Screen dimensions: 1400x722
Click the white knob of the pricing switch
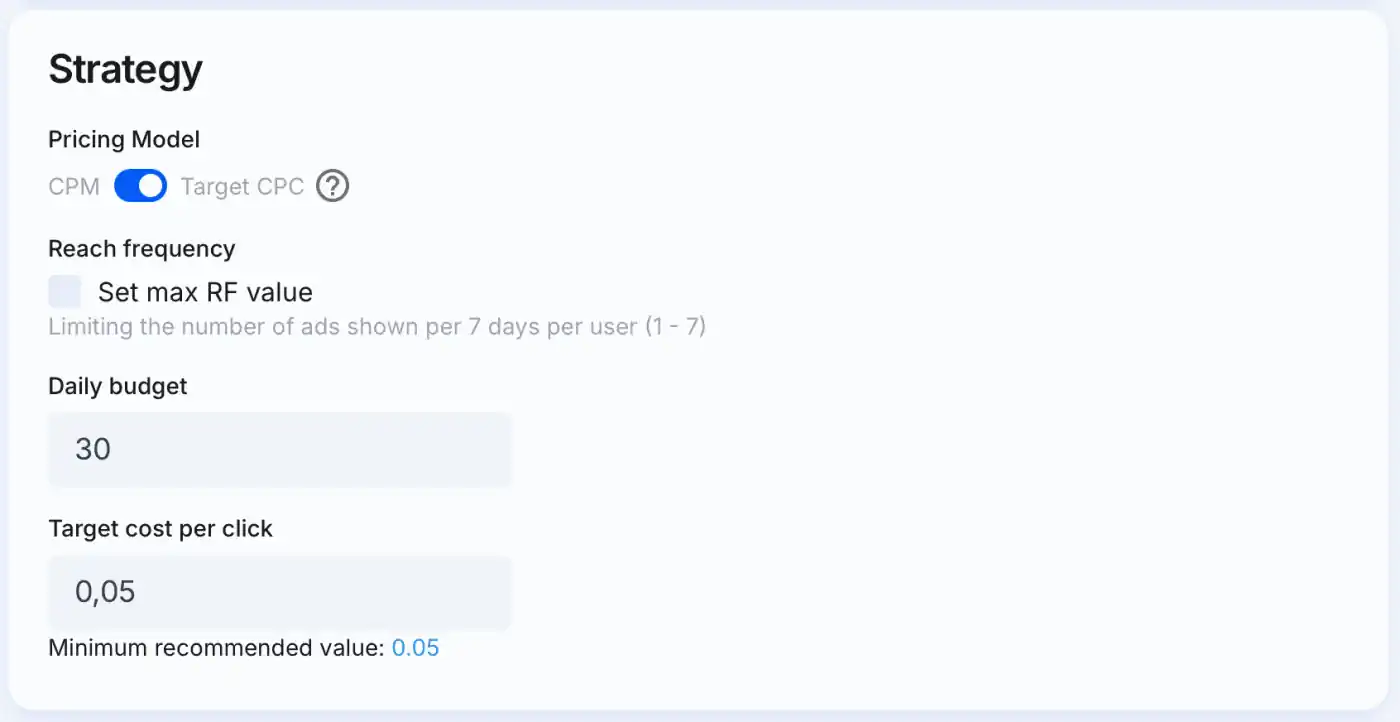(151, 186)
